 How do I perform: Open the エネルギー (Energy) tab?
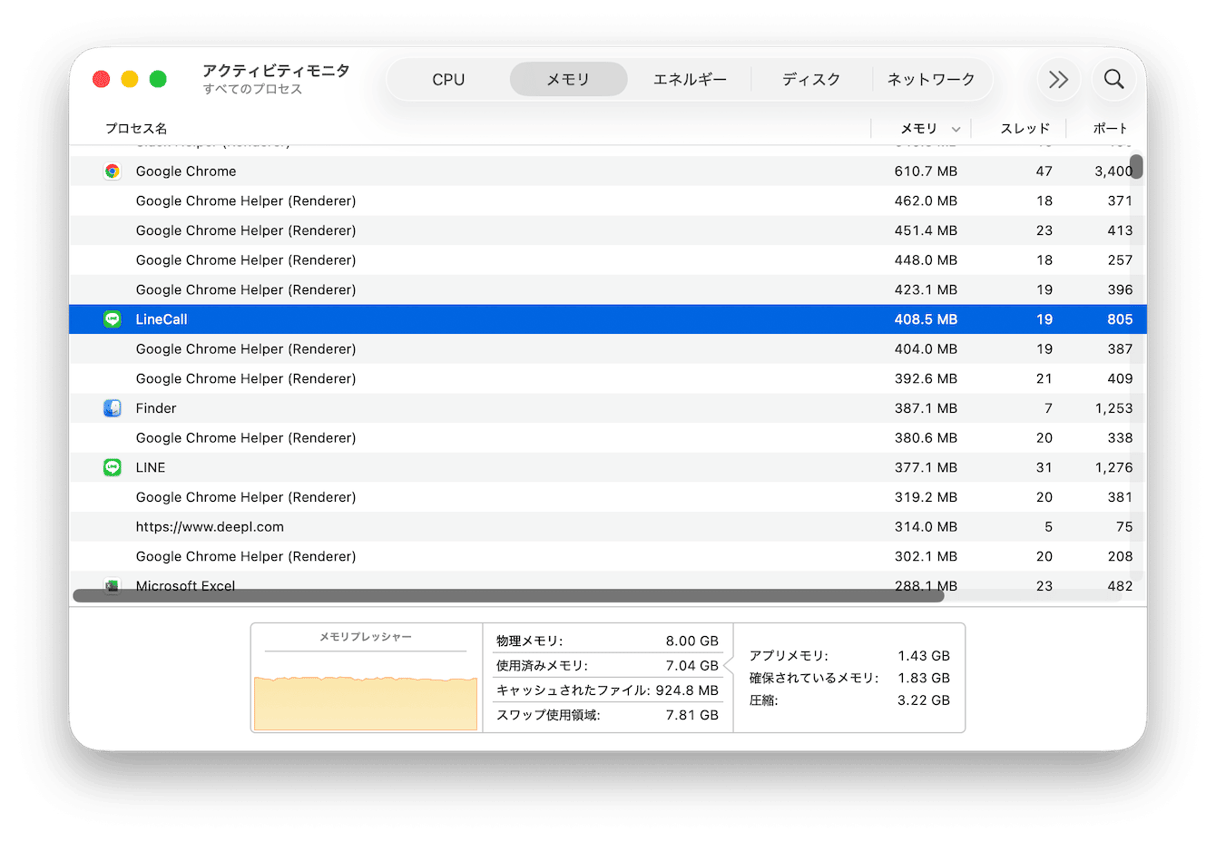click(690, 79)
